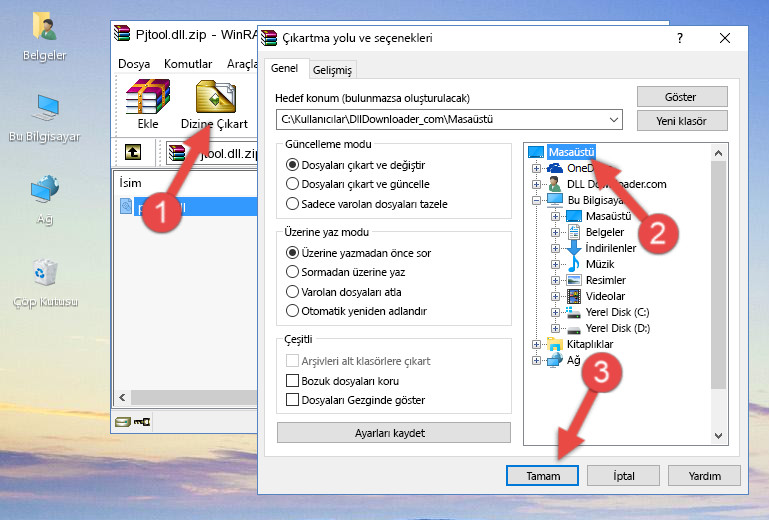
Task: Confirm extraction with Tamam button
Action: [x=542, y=476]
